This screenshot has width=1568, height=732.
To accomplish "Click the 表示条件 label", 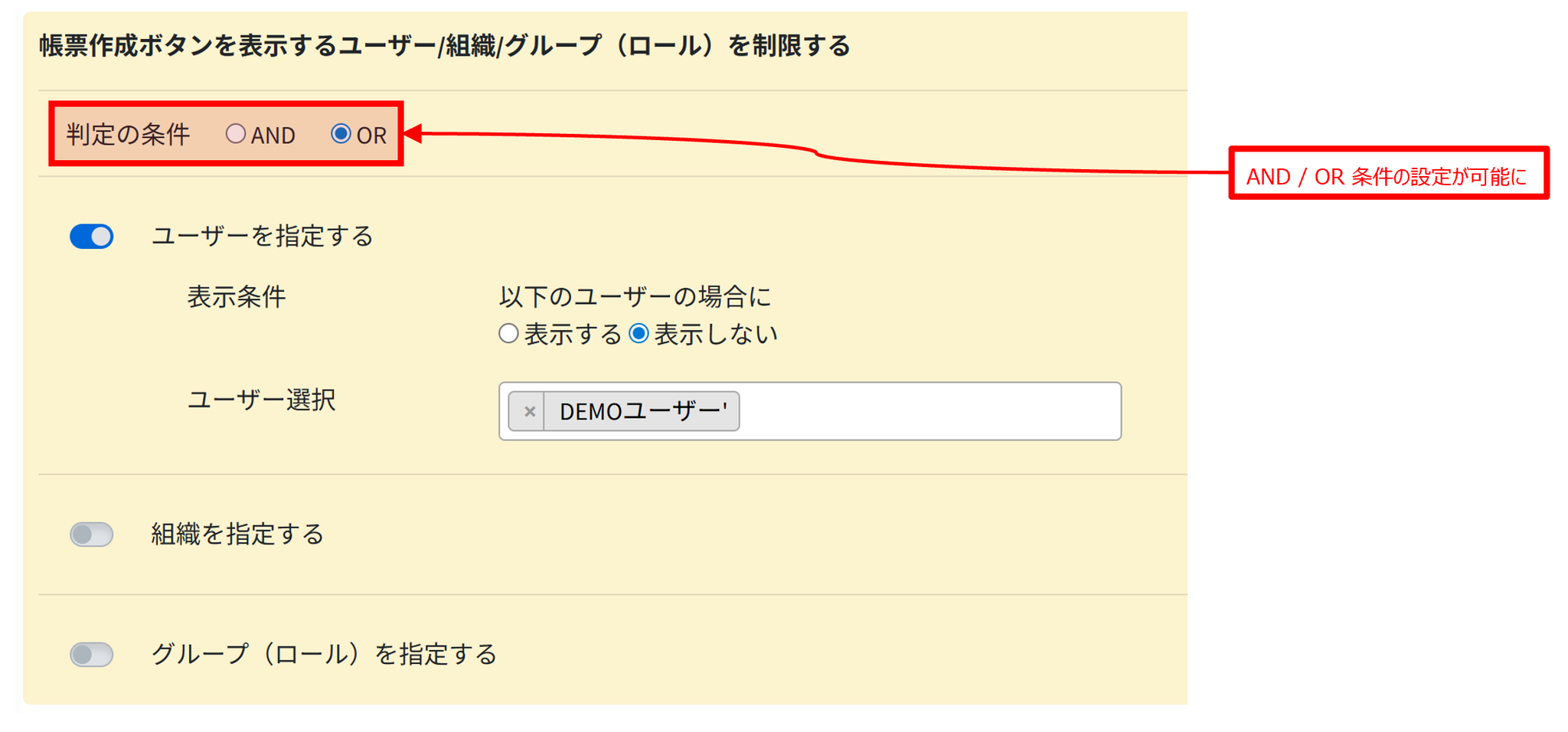I will click(x=237, y=297).
